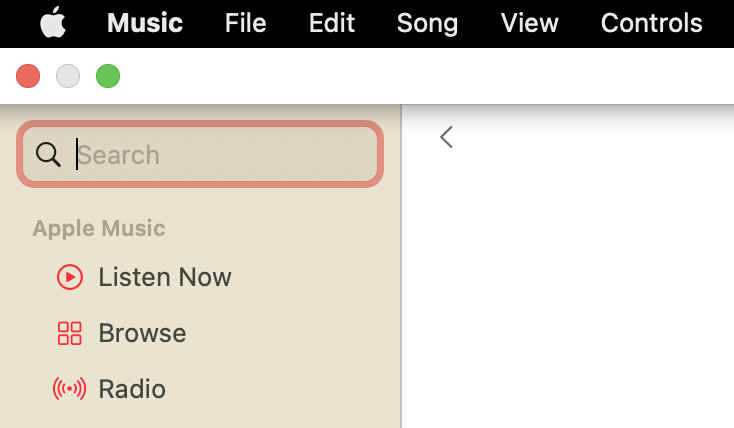Open the Edit menu
Image resolution: width=734 pixels, height=428 pixels.
332,23
